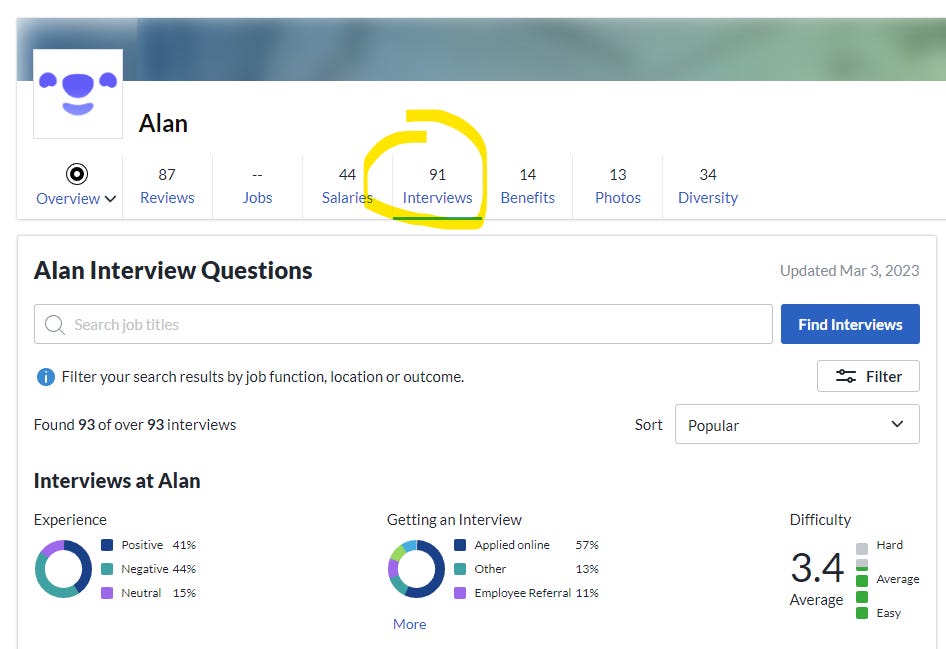
Task: Focus the Search job titles field
Action: pyautogui.click(x=403, y=324)
